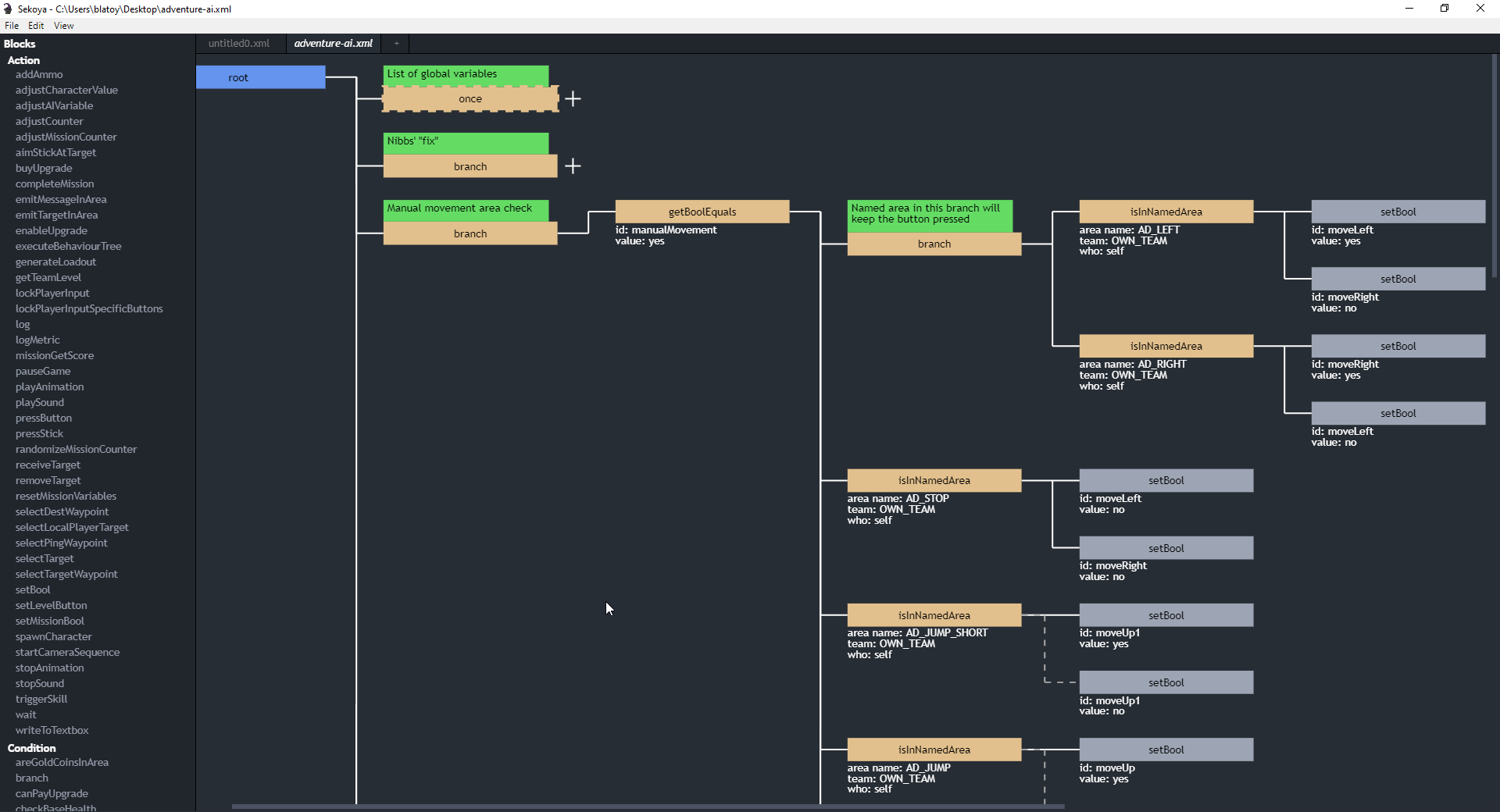This screenshot has width=1500, height=812.
Task: Switch to the untitled0.xml tab
Action: point(239,43)
